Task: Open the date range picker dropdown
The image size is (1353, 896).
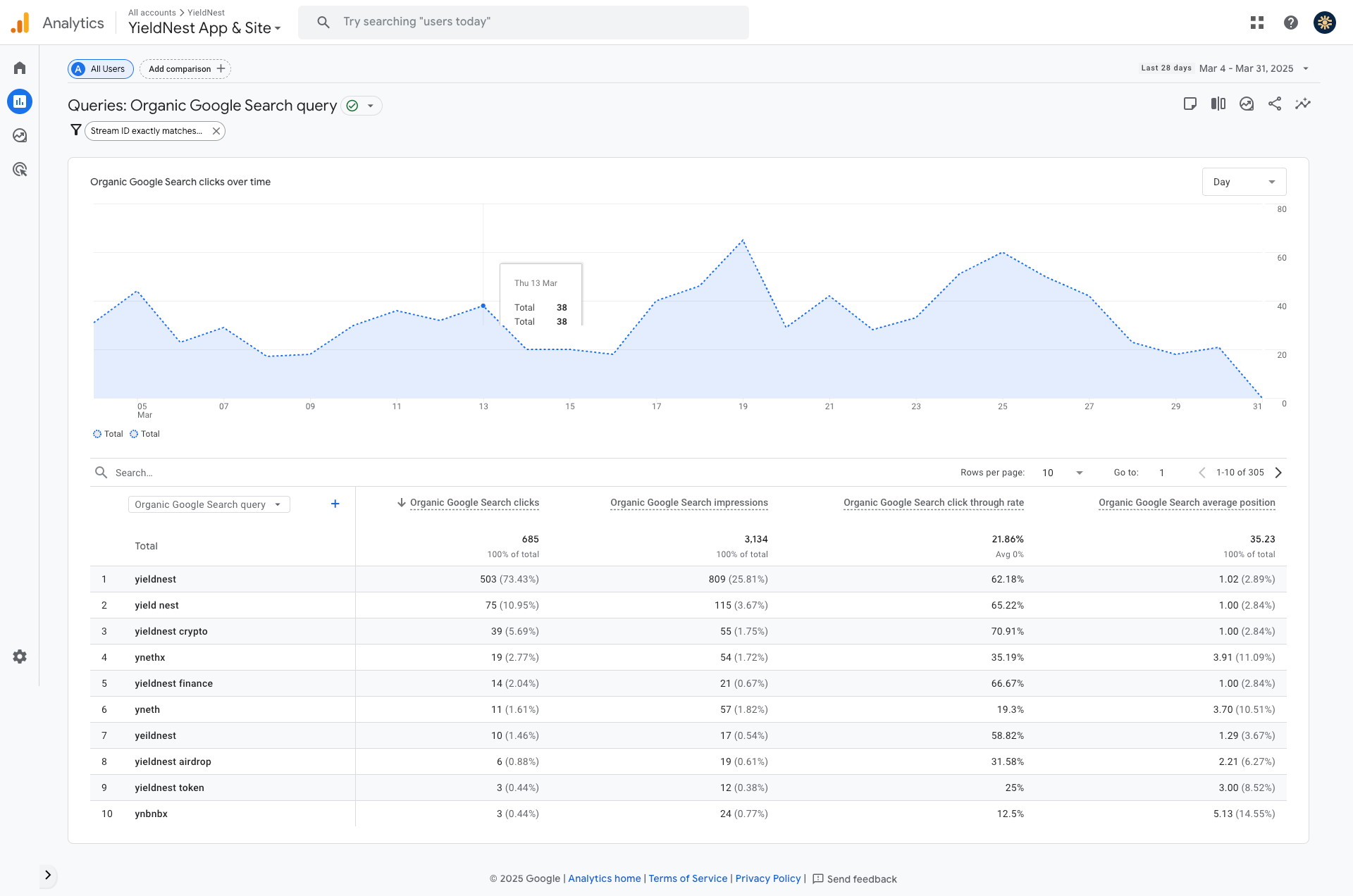Action: (x=1253, y=68)
